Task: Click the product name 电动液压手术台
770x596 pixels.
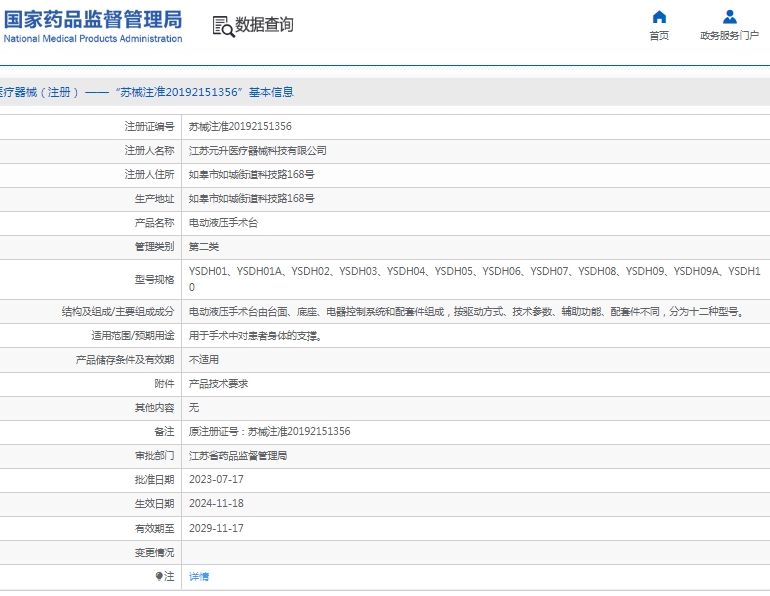Action: pyautogui.click(x=223, y=223)
